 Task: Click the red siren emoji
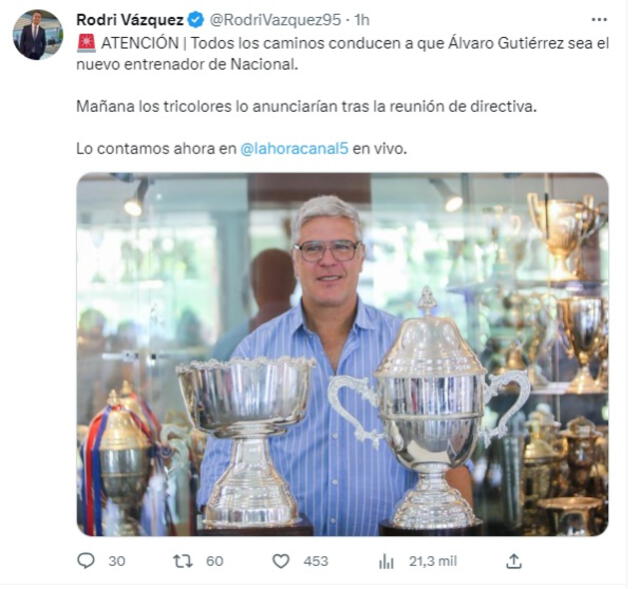coord(86,43)
